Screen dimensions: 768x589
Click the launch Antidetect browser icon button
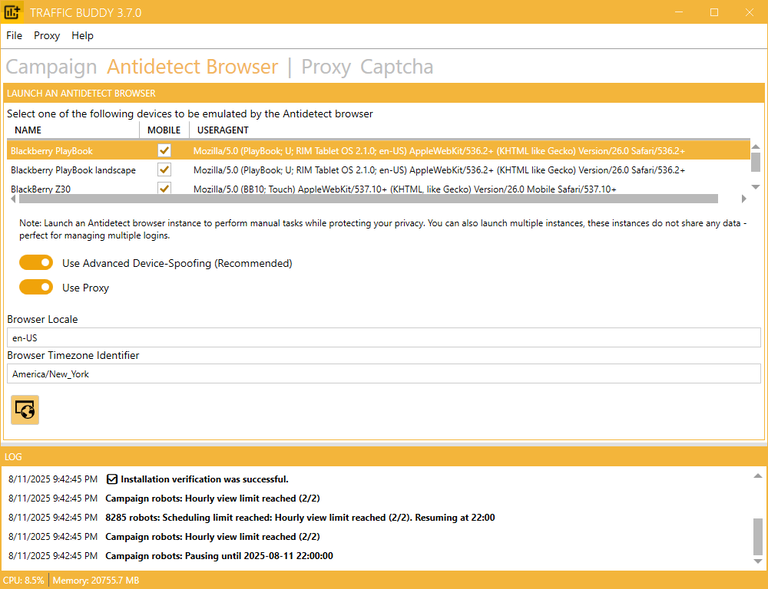[x=25, y=409]
